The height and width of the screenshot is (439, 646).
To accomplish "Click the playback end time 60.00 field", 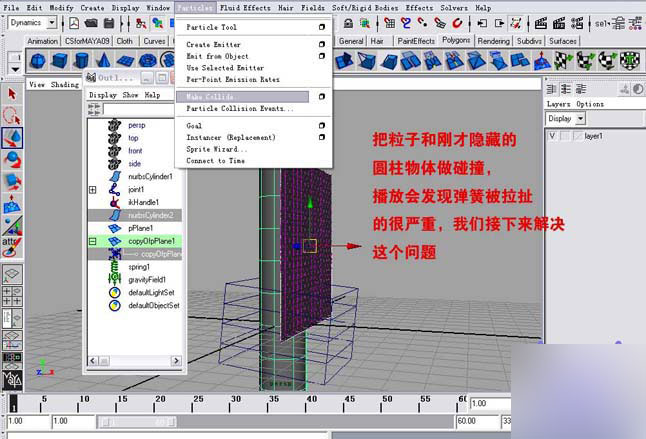I will [x=477, y=421].
